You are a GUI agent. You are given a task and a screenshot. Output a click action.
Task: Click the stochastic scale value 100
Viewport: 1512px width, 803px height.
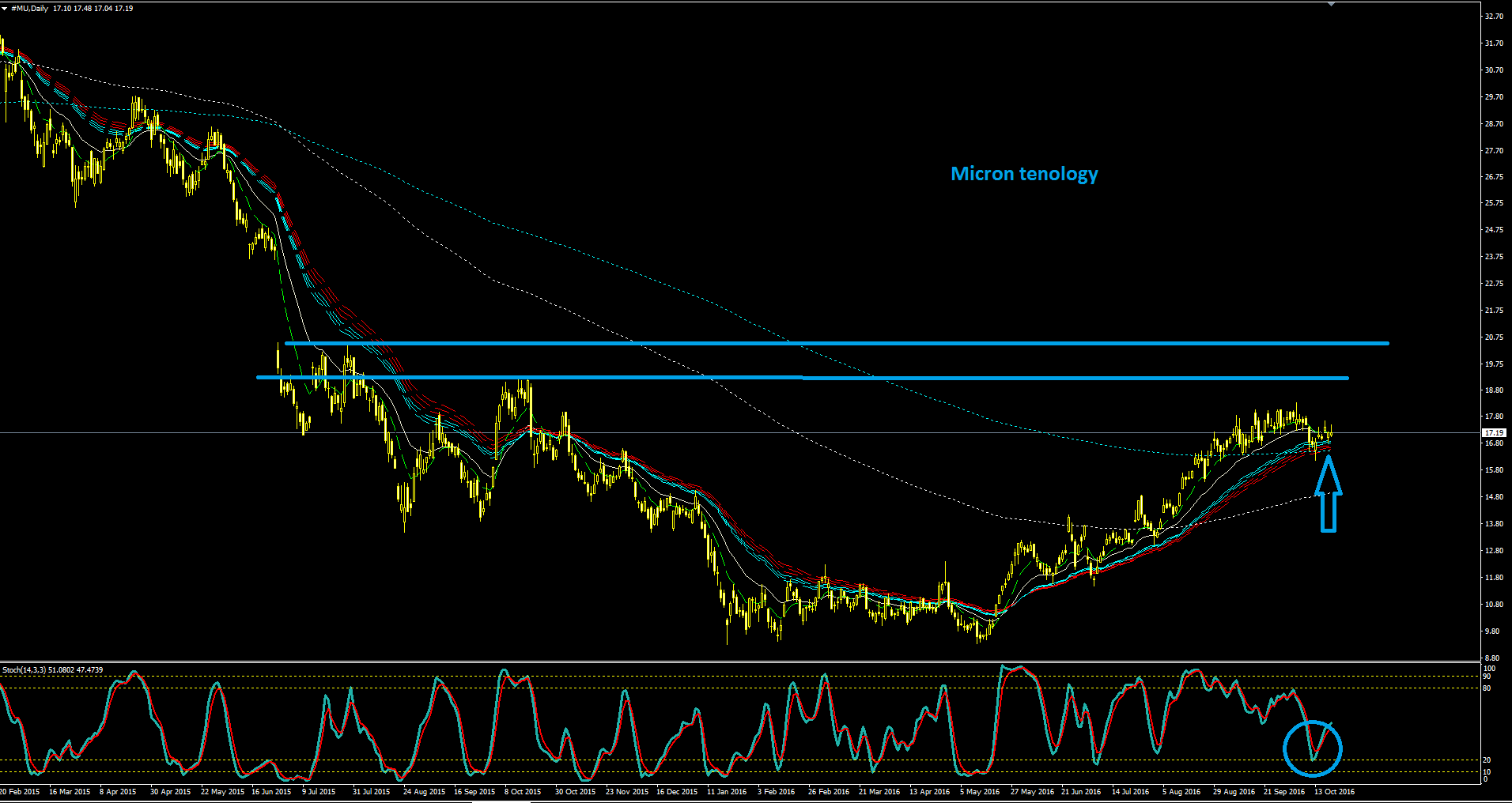coord(1489,669)
